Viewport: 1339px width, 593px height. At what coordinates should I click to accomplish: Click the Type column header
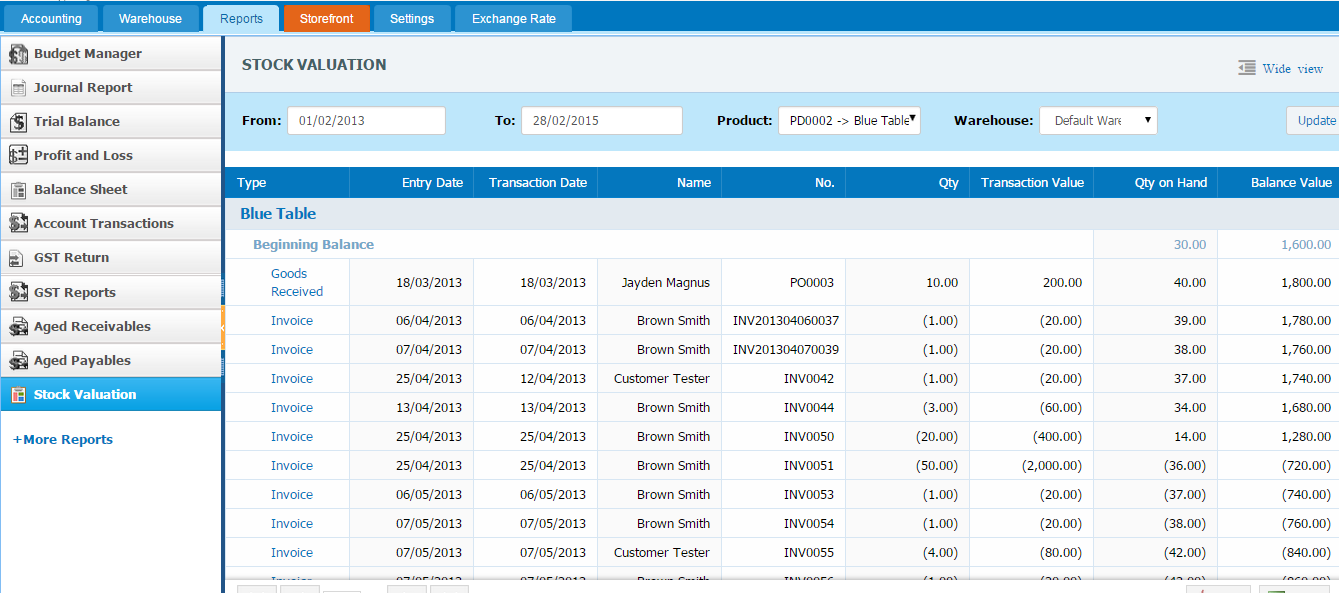[x=287, y=183]
